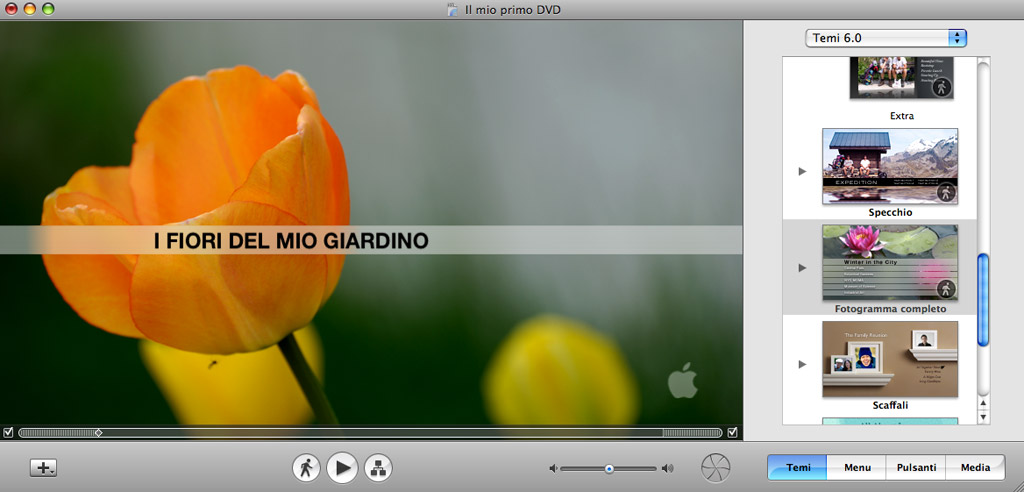This screenshot has height=492, width=1024.
Task: Toggle the right checkbox beside motion scrubber
Action: pyautogui.click(x=733, y=432)
